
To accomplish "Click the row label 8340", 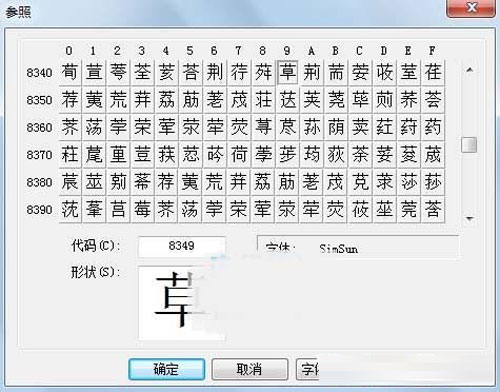I will 39,73.
